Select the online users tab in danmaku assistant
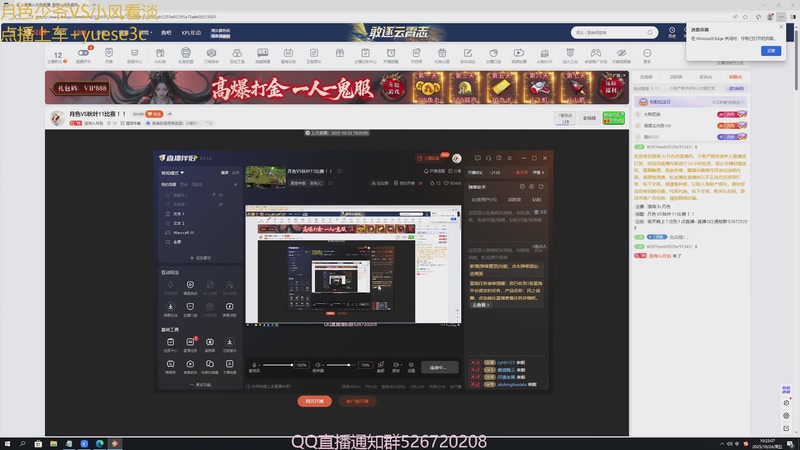The image size is (800, 450). [484, 199]
